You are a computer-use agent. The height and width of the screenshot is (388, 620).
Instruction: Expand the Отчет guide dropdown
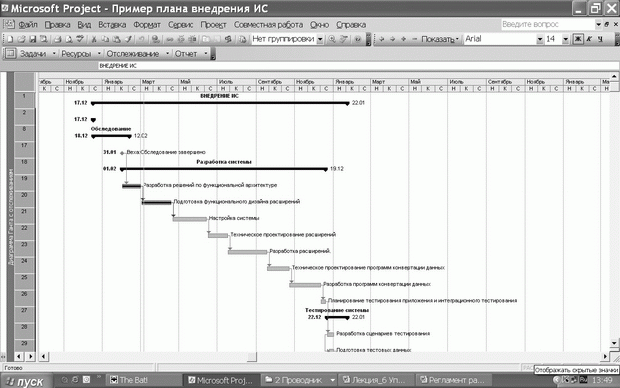click(206, 53)
